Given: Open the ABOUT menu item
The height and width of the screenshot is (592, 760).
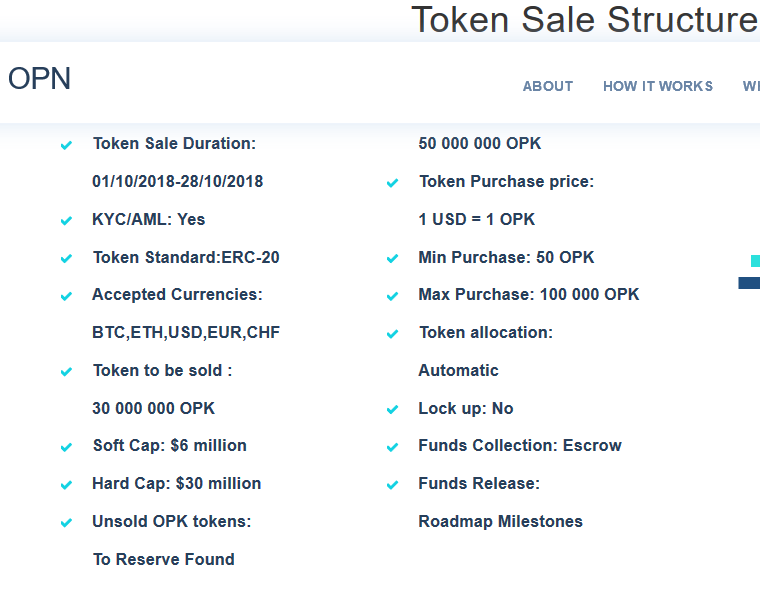Looking at the screenshot, I should (548, 86).
